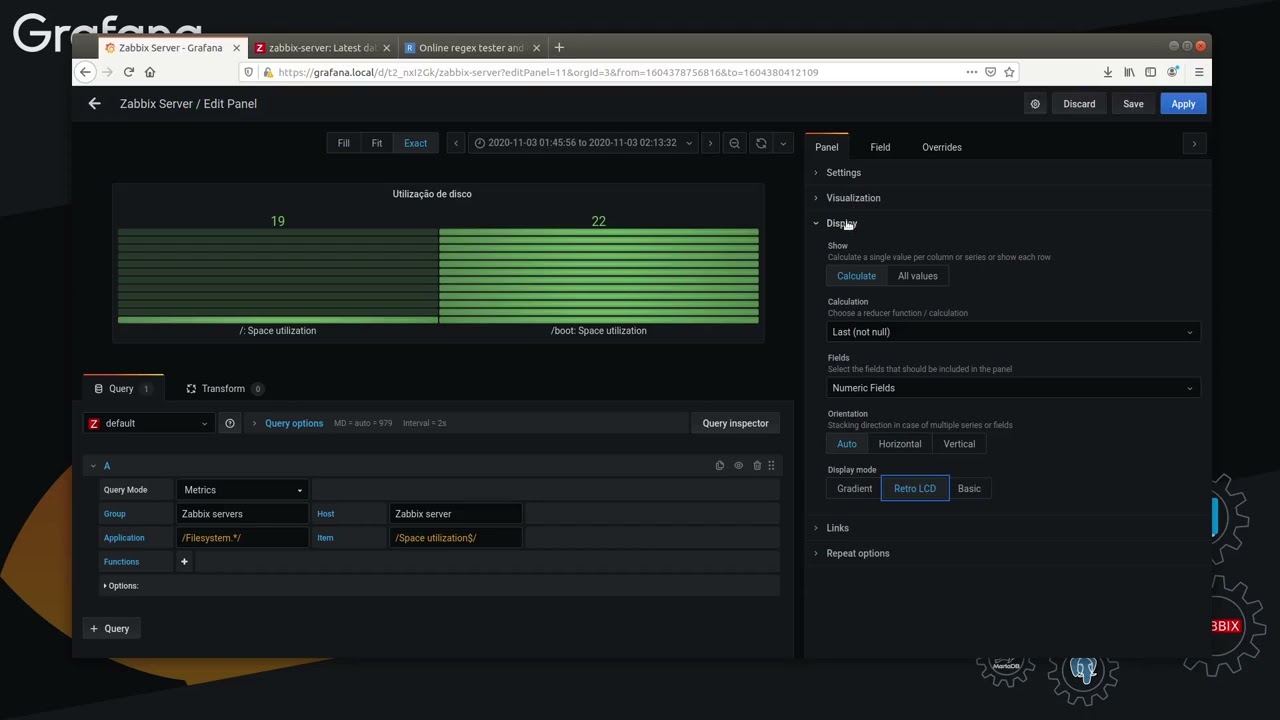Grab the query A reorder handle
This screenshot has width=1280, height=720.
click(x=771, y=466)
